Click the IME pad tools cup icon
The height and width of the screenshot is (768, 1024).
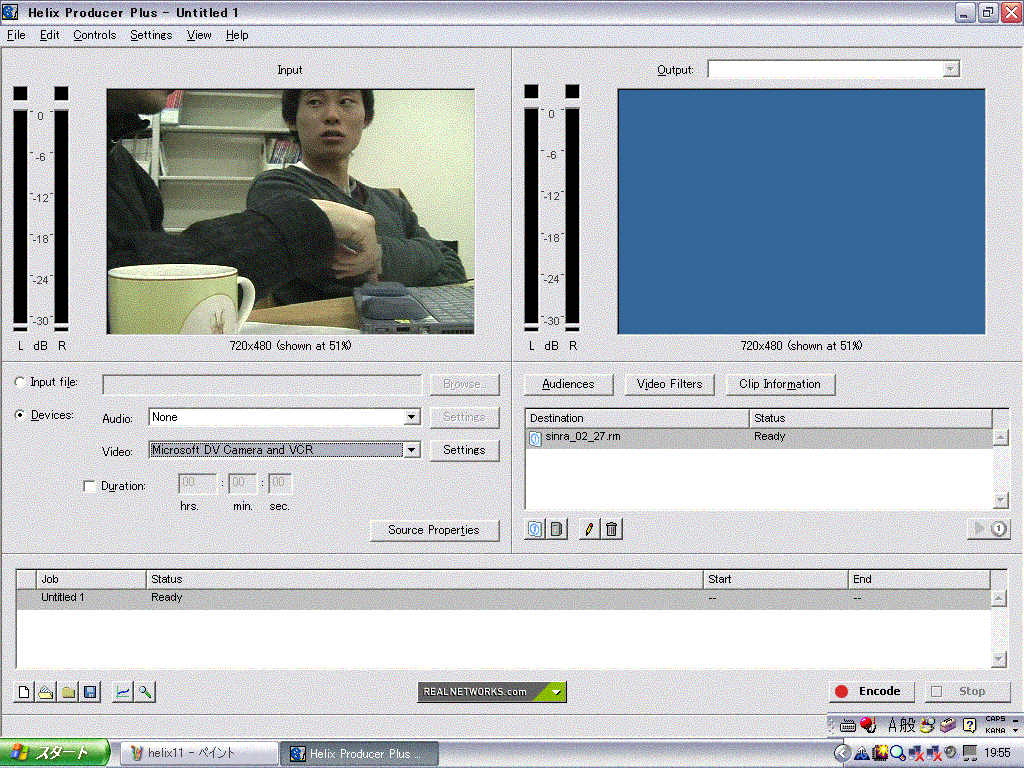tap(927, 725)
